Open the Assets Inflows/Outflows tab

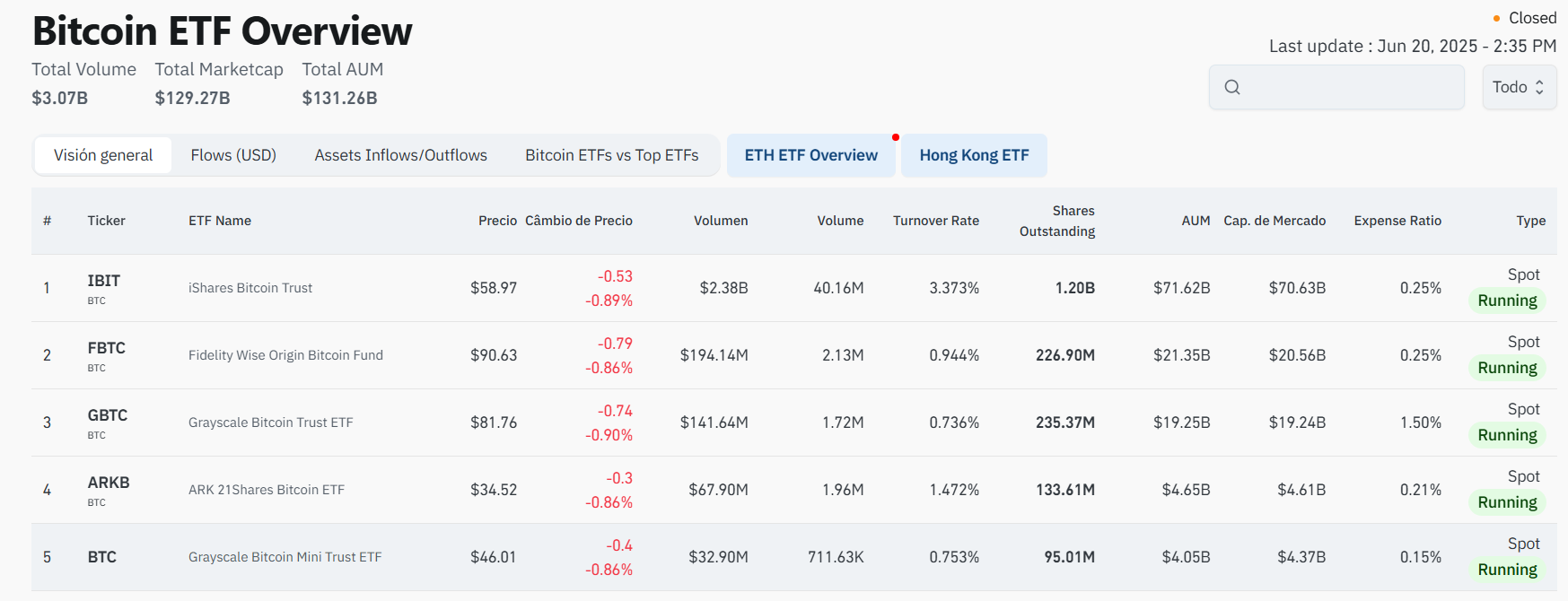point(400,155)
